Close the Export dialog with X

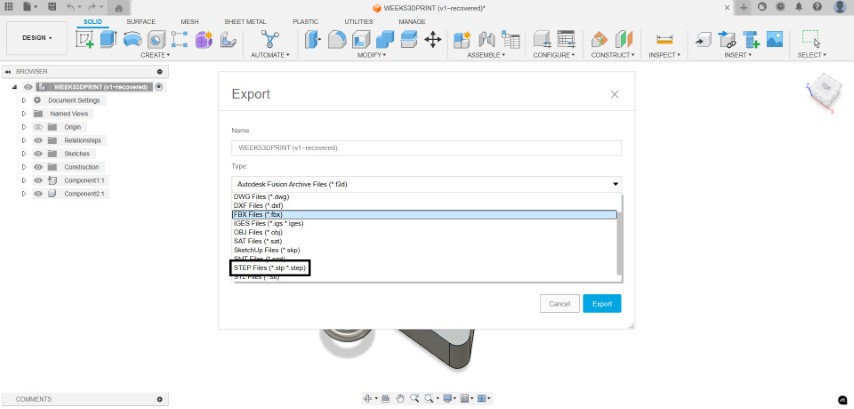(x=614, y=94)
